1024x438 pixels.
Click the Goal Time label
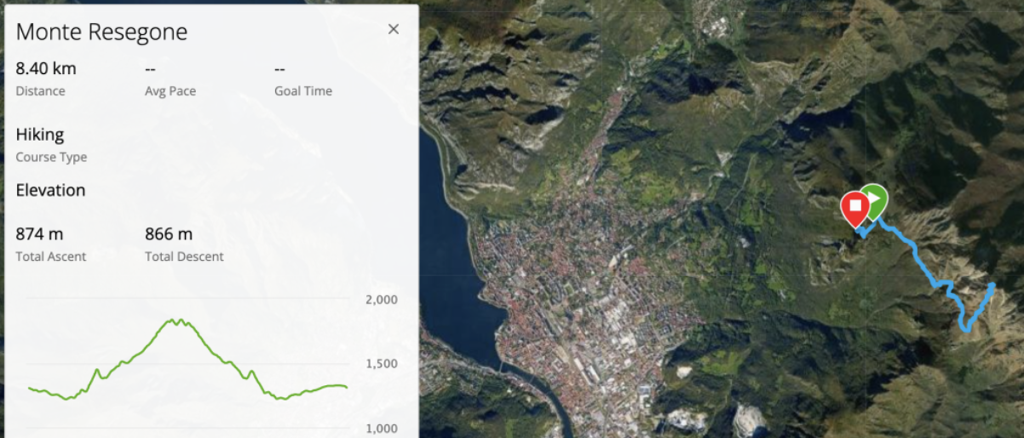point(303,91)
